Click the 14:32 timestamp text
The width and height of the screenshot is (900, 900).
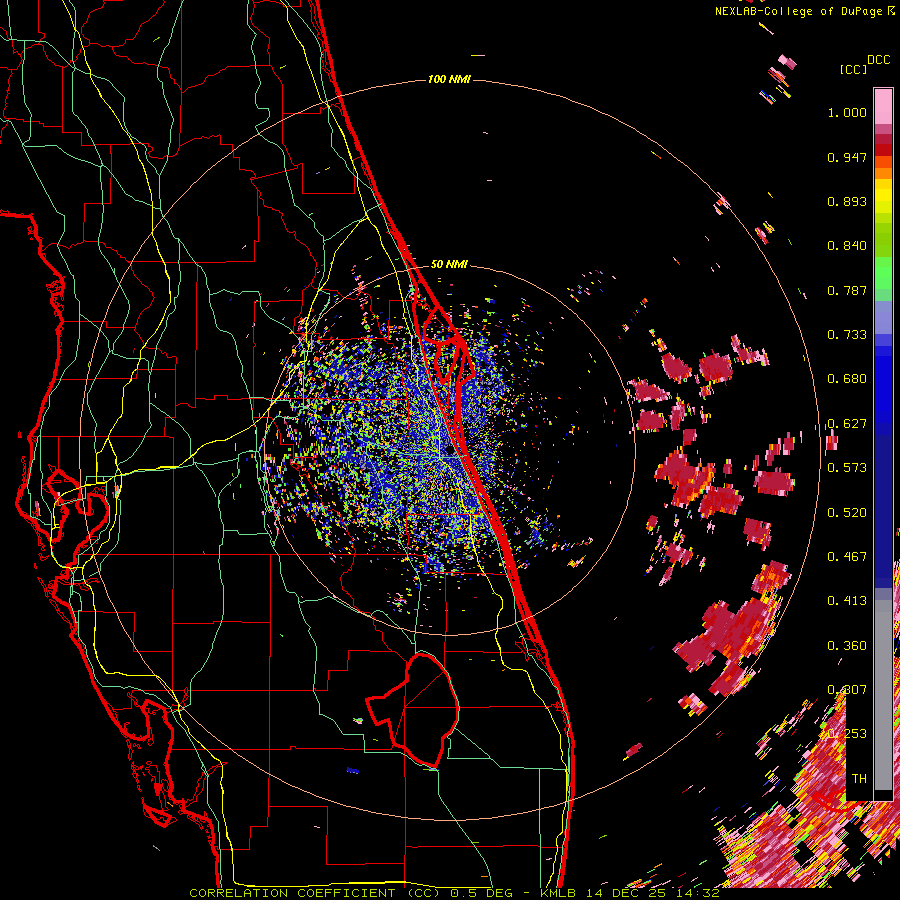(x=697, y=893)
